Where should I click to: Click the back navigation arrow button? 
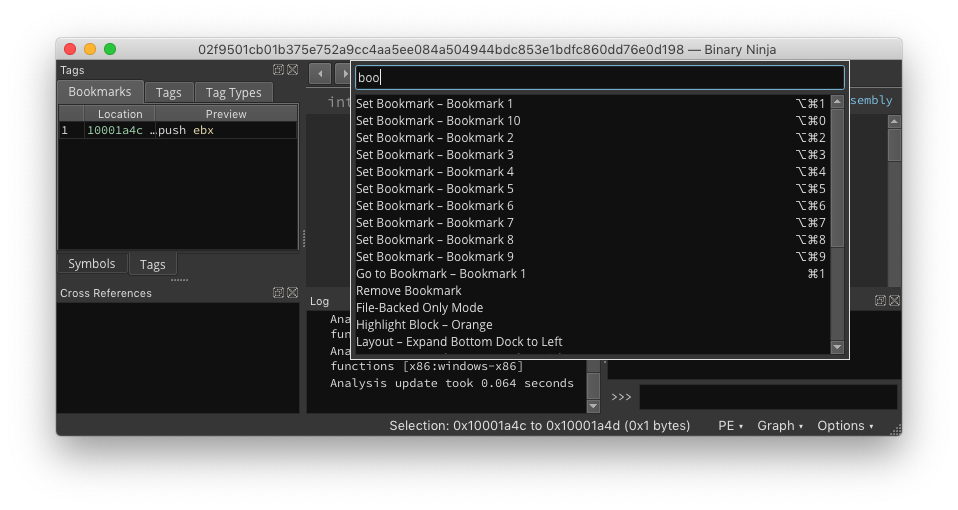coord(320,74)
